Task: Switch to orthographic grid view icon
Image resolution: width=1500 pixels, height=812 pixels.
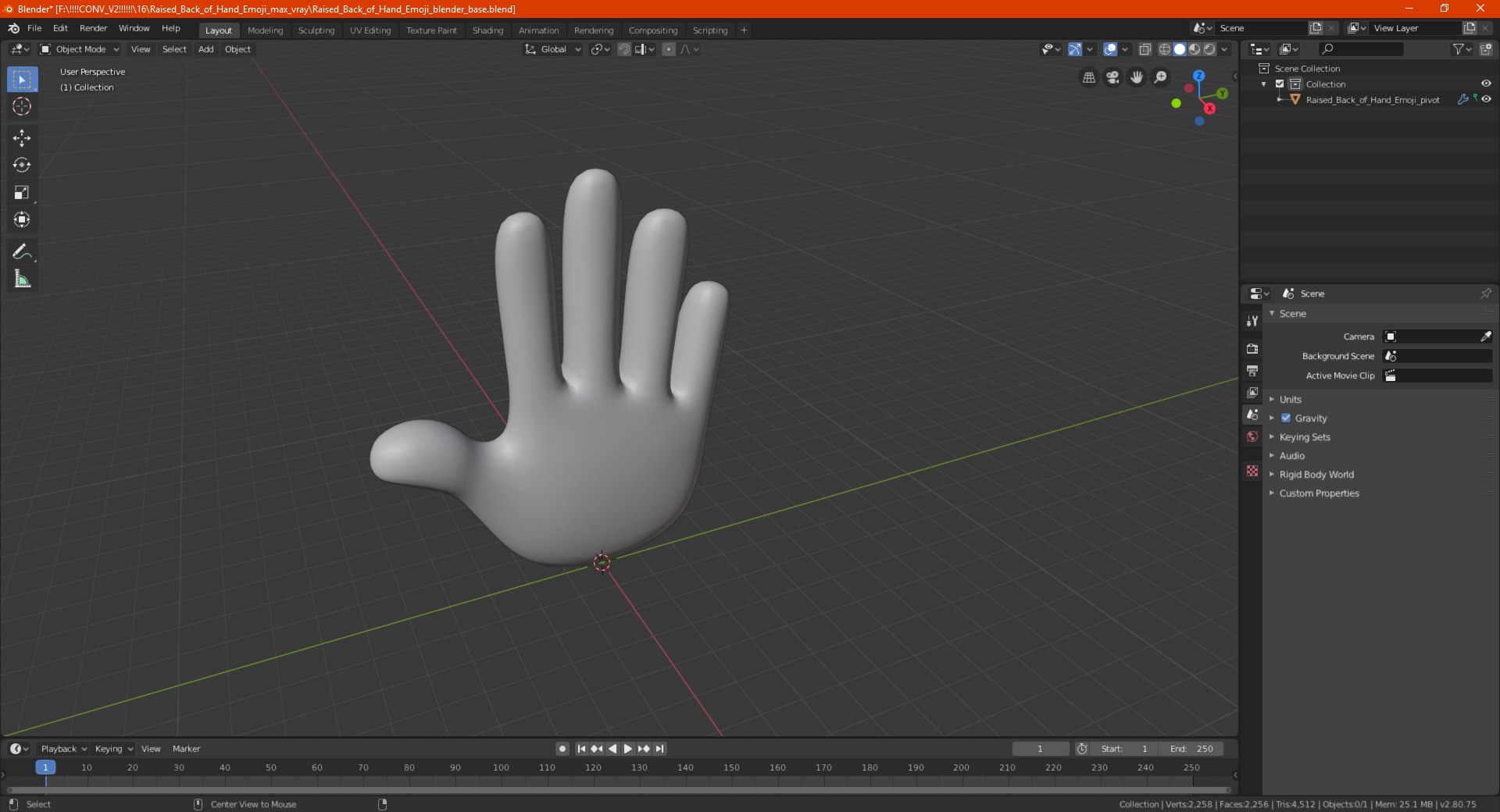Action: (1088, 77)
